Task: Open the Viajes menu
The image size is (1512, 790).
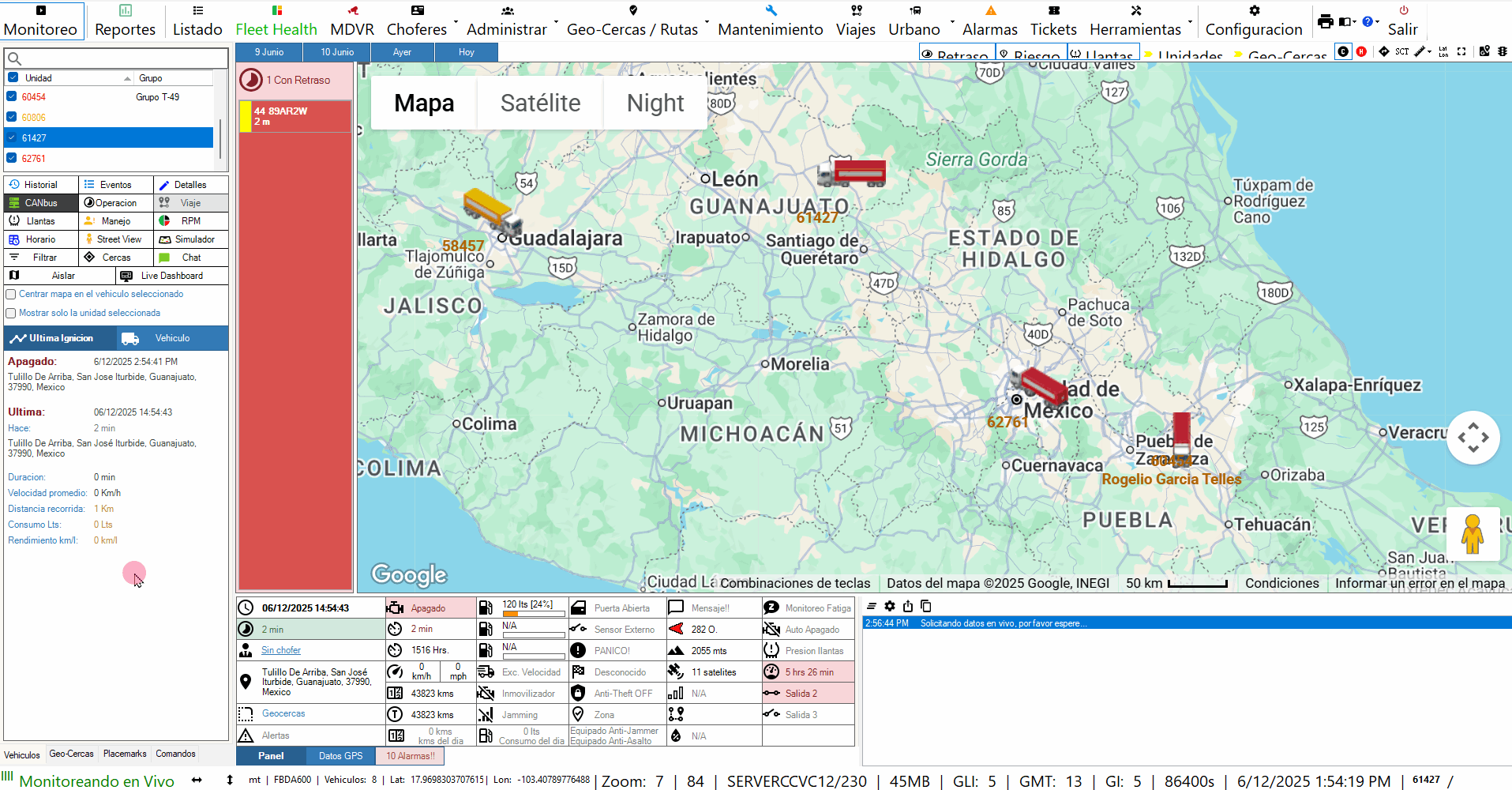Action: [x=856, y=21]
